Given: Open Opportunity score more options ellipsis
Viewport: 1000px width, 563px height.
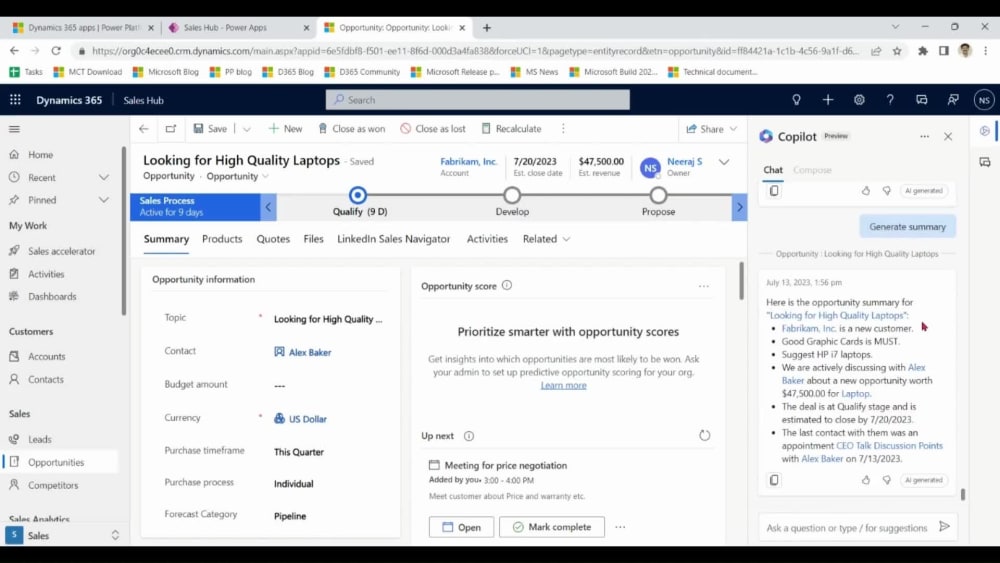Looking at the screenshot, I should coord(703,286).
